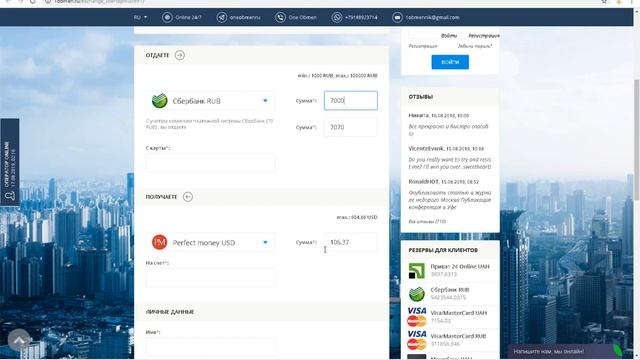Open the Perfect money USD dropdown
This screenshot has width=640, height=360.
(211, 242)
